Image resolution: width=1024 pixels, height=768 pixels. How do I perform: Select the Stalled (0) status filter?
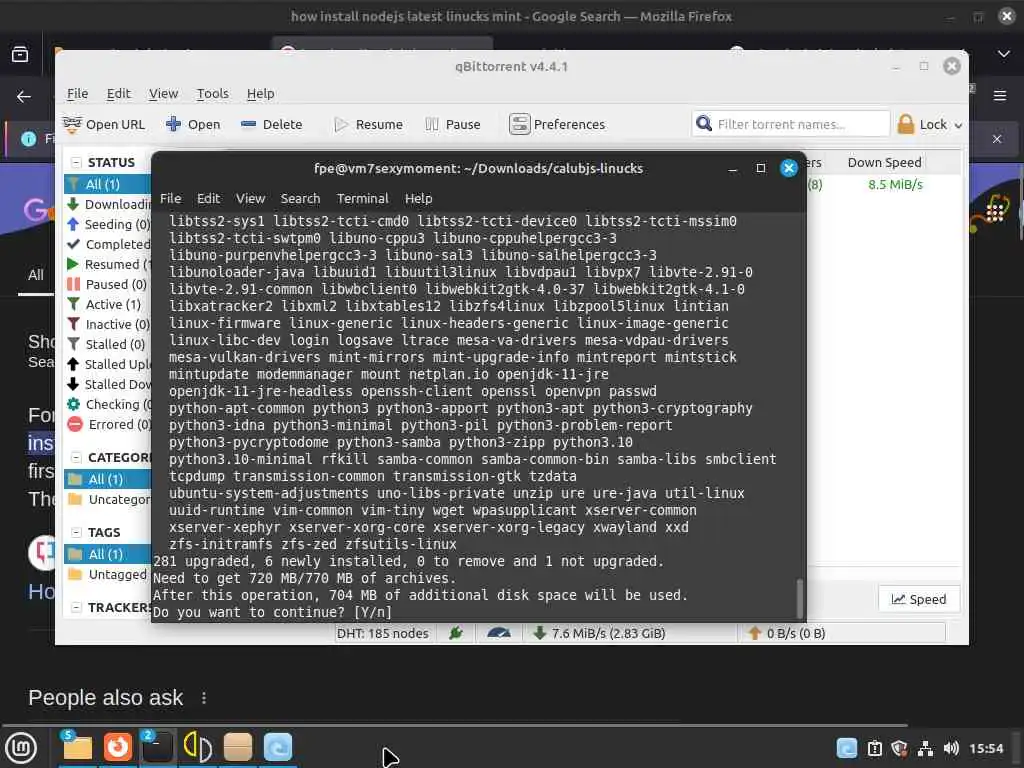[108, 344]
